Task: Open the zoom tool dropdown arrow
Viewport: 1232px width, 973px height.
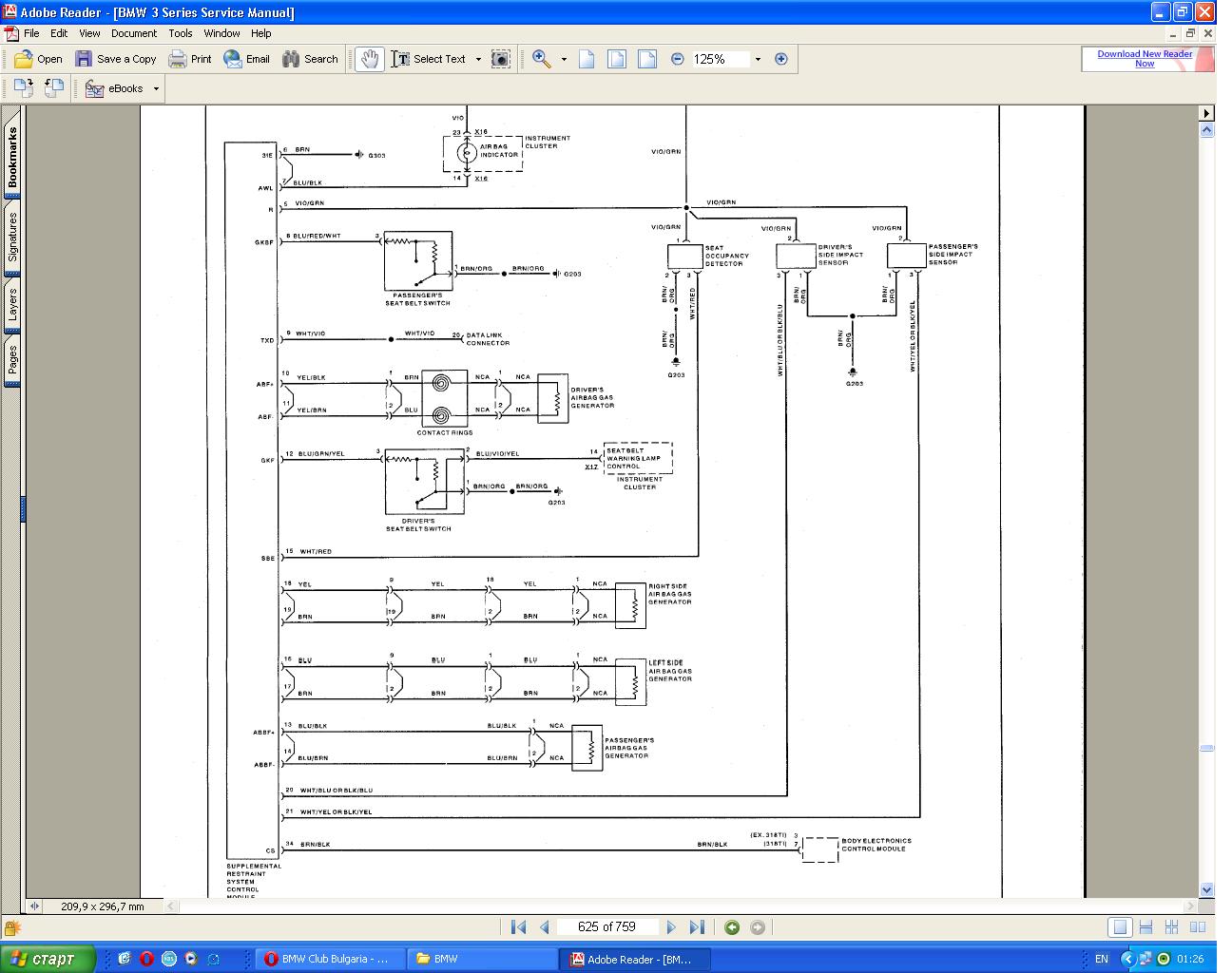Action: 564,59
